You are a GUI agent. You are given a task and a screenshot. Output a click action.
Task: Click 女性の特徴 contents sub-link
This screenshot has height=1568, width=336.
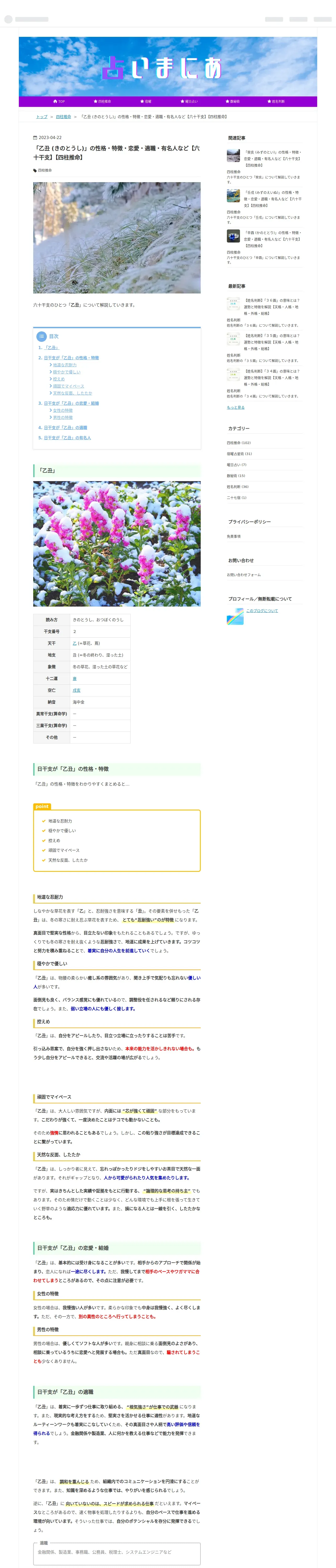[63, 410]
